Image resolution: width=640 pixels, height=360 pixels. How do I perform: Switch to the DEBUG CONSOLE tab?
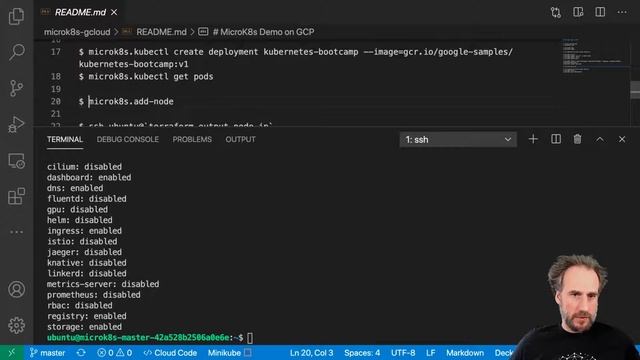coord(128,139)
